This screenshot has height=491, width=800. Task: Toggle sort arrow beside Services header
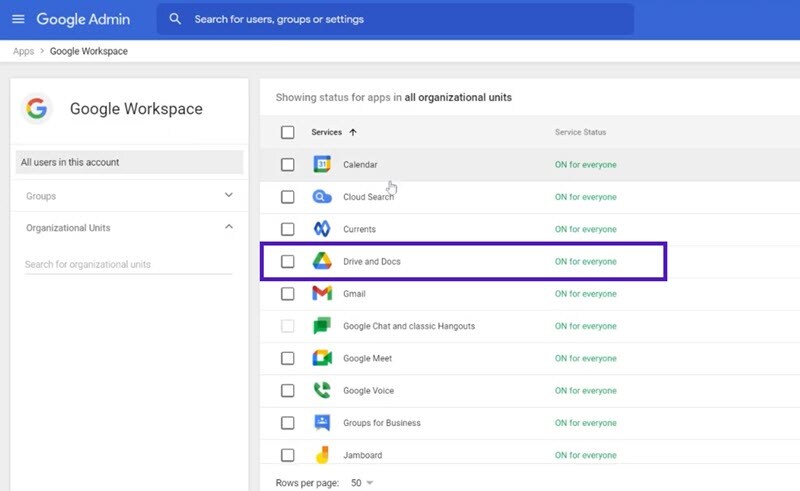[x=353, y=132]
